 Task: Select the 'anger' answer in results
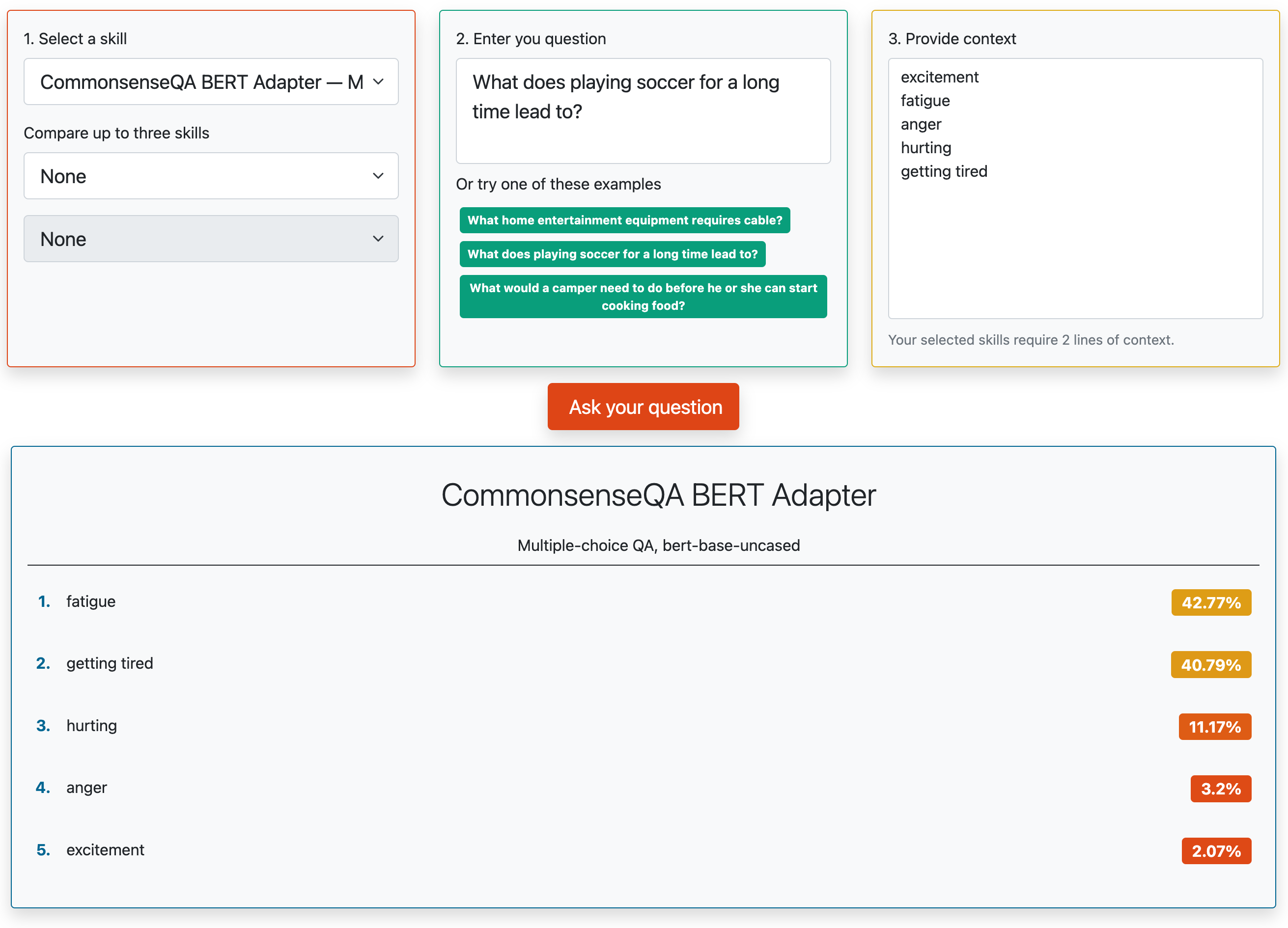[86, 788]
